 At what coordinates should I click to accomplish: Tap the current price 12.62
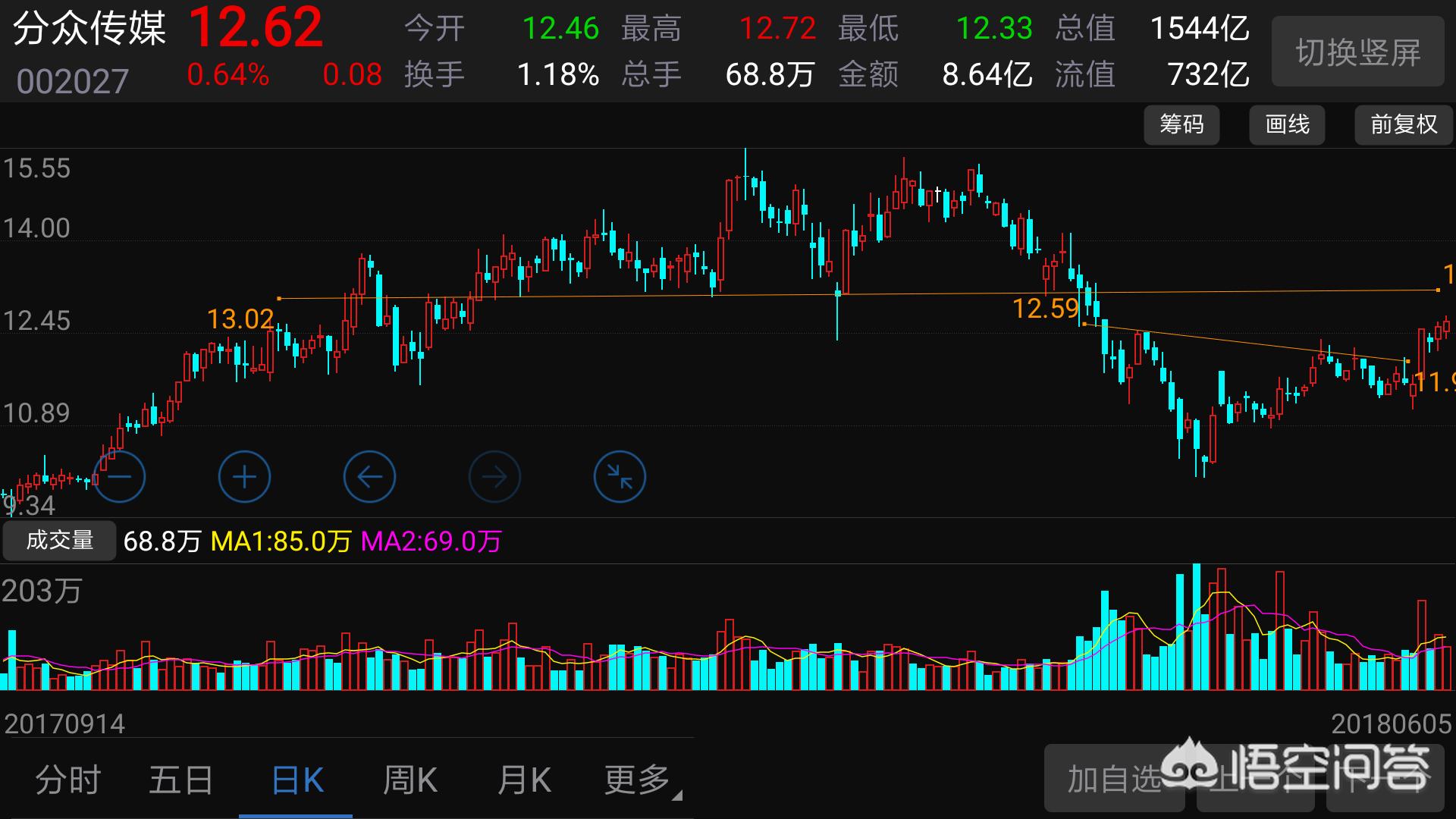[256, 27]
